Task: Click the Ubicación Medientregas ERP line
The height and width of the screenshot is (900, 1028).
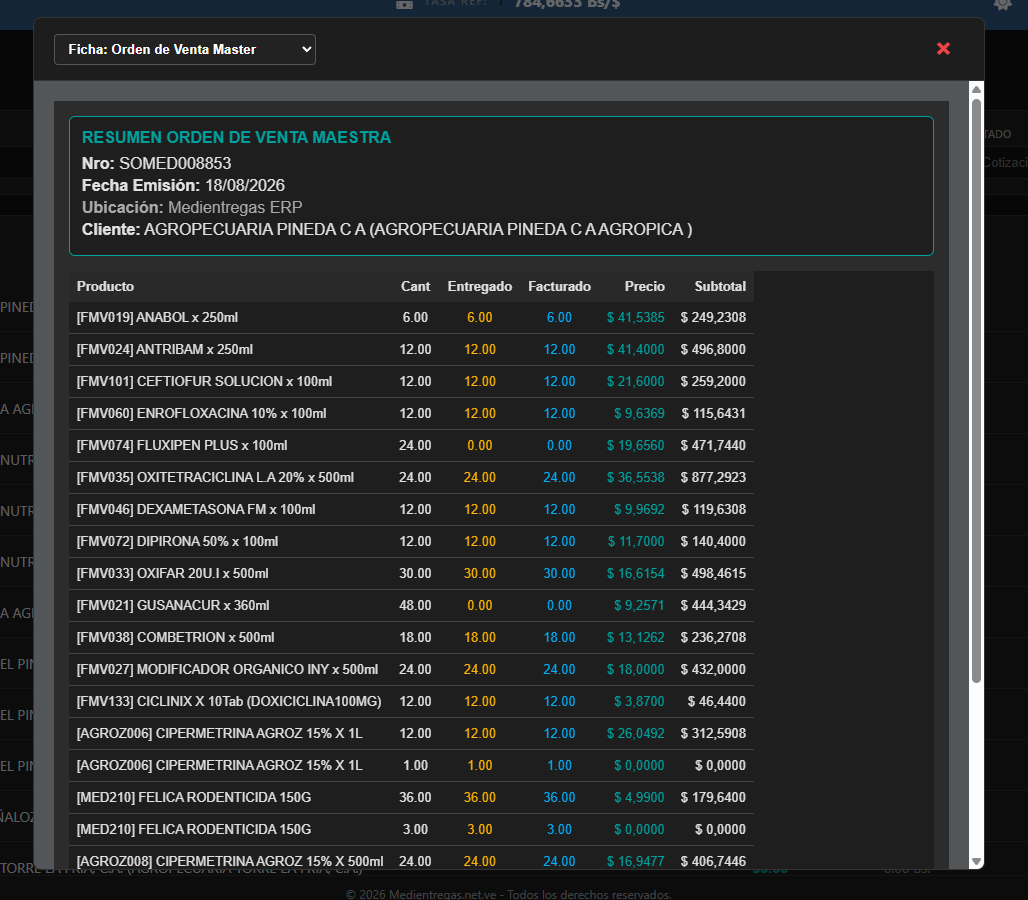Action: 191,208
